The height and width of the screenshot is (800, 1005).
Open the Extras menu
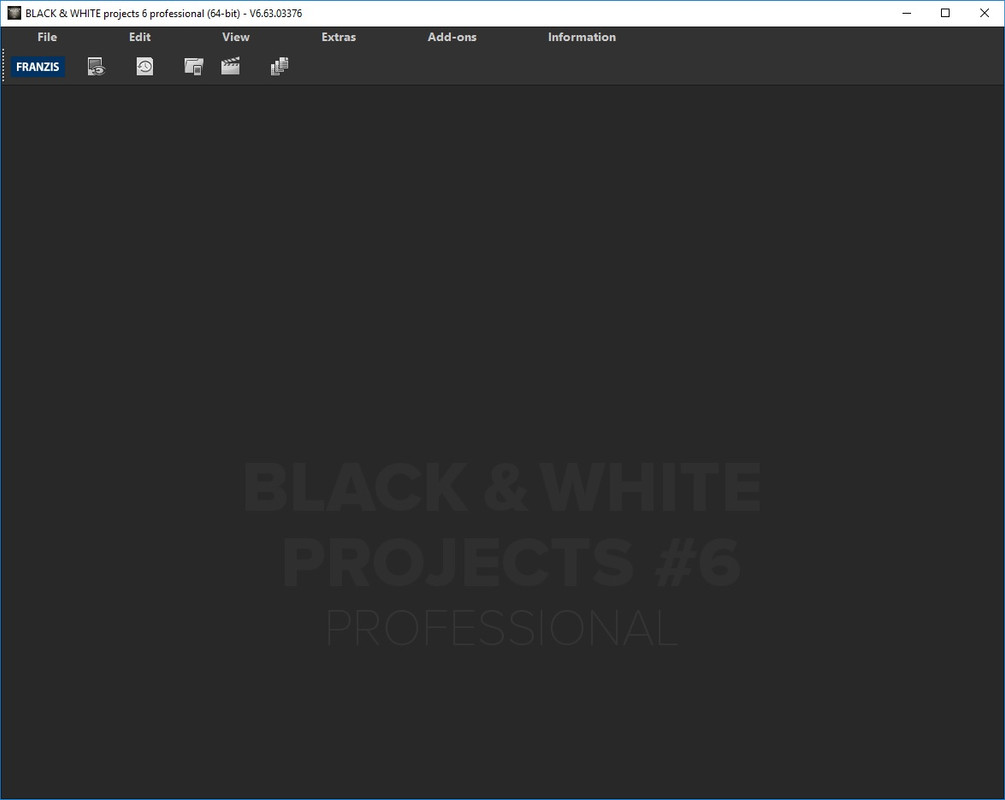click(x=338, y=37)
